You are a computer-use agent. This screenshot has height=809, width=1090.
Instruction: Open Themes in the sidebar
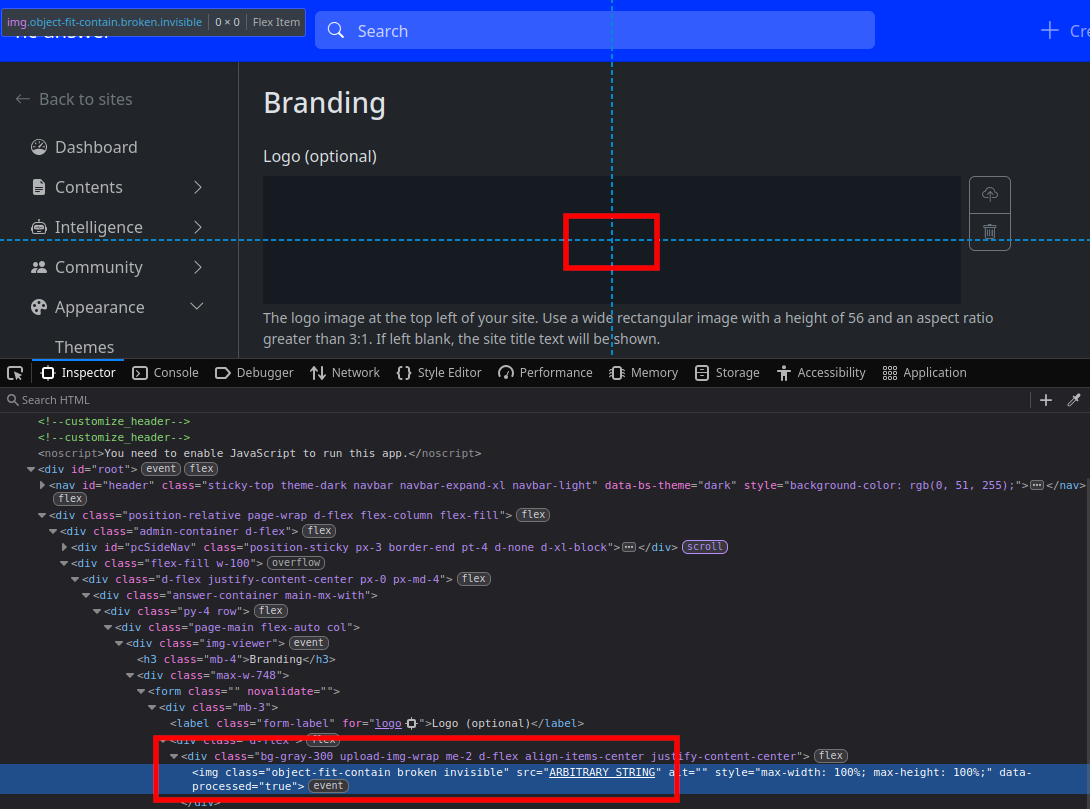point(85,347)
